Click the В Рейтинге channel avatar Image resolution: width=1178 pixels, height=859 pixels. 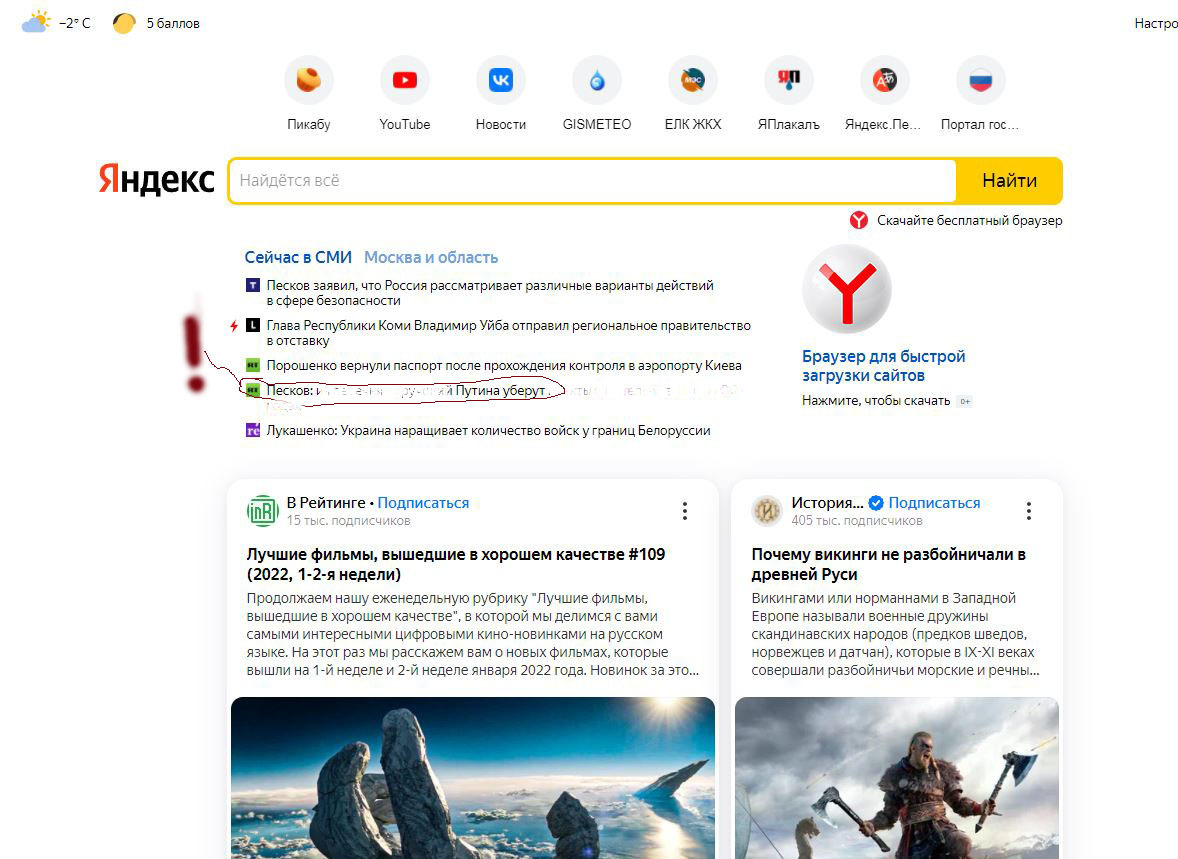pos(263,511)
